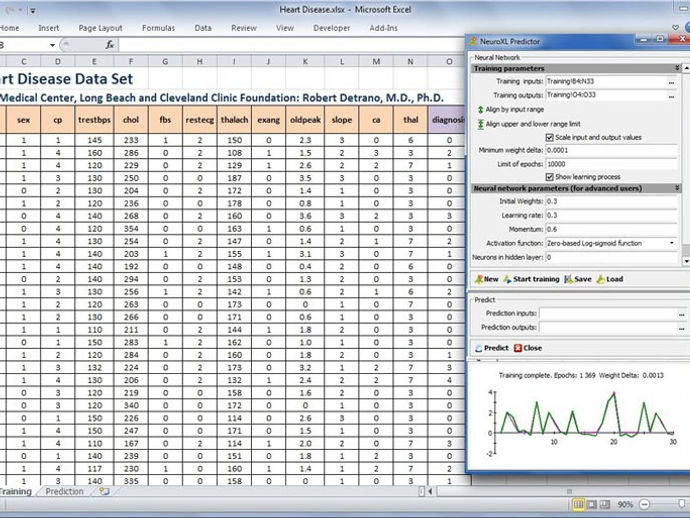Image resolution: width=690 pixels, height=518 pixels.
Task: Click the 90% zoom level text
Action: pyautogui.click(x=625, y=505)
